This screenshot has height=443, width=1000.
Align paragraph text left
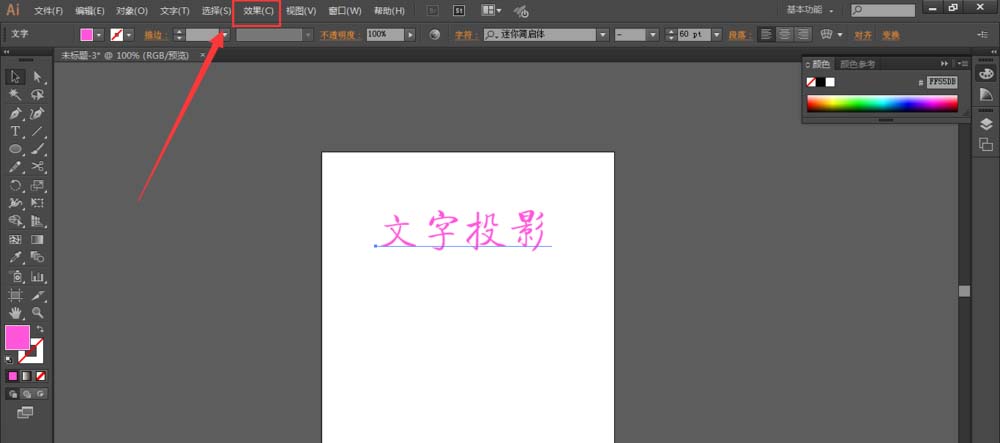click(767, 34)
